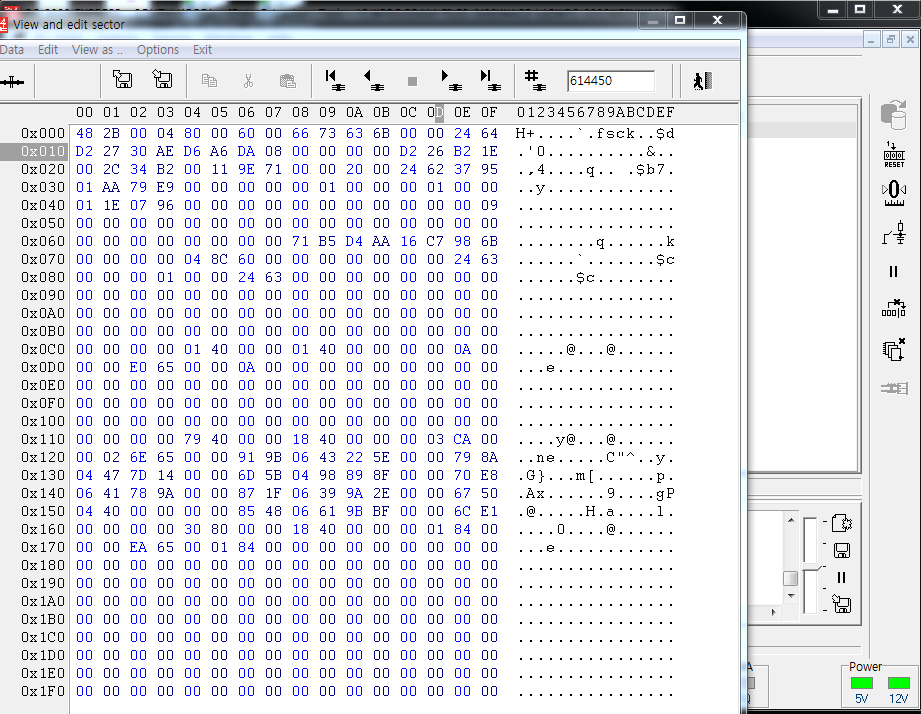Click the exit running-man icon

coord(702,80)
